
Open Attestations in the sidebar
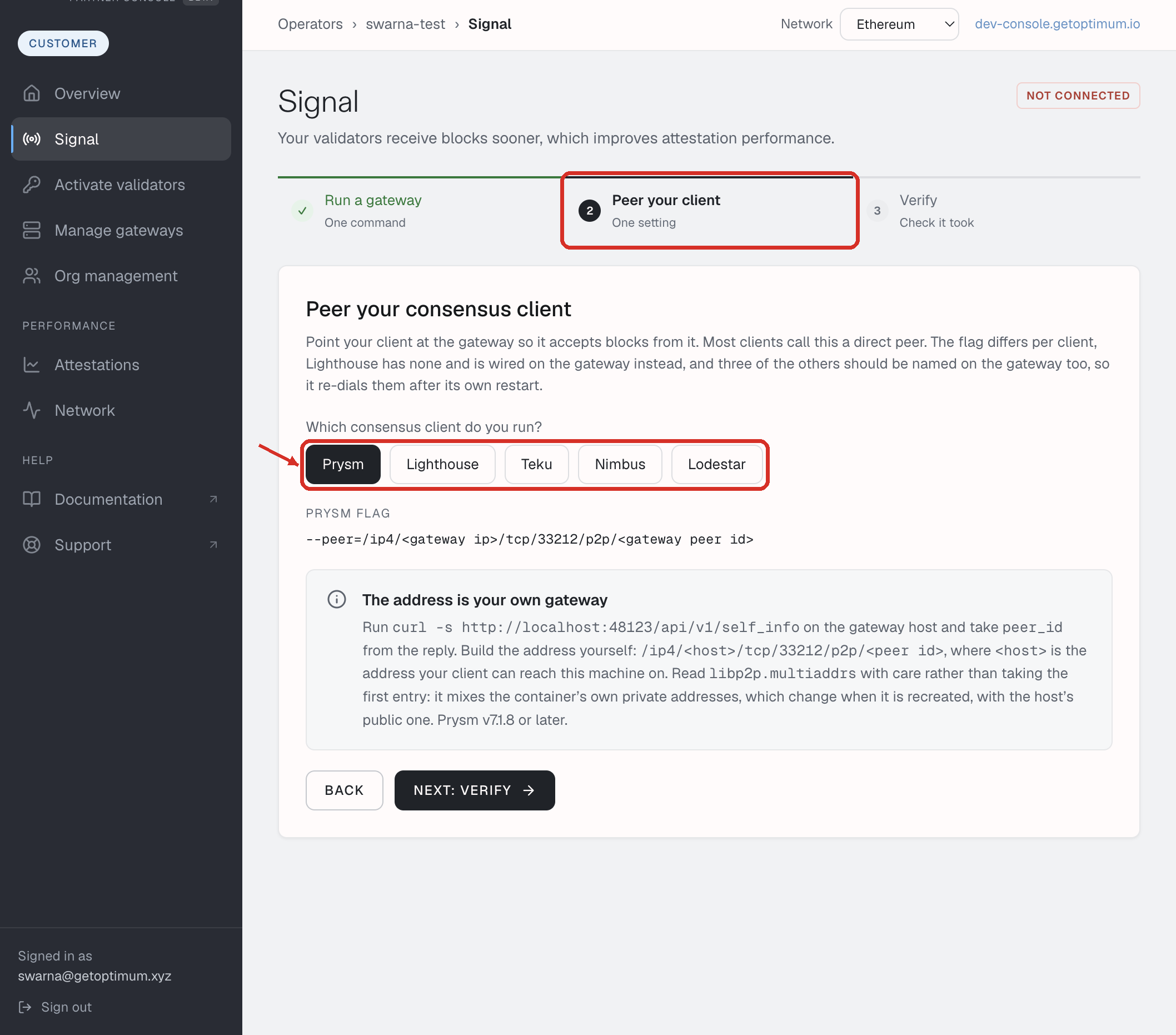coord(121,365)
